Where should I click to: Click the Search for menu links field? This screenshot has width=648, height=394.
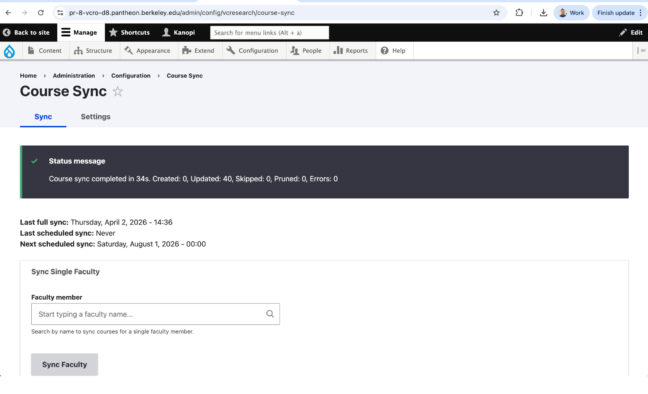[x=269, y=33]
